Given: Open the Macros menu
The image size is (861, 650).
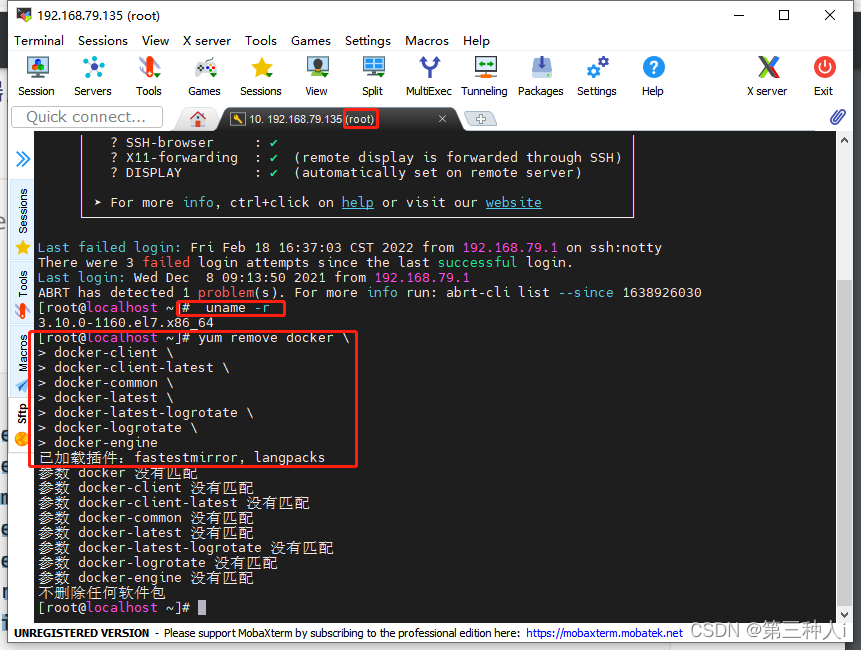Looking at the screenshot, I should point(427,41).
